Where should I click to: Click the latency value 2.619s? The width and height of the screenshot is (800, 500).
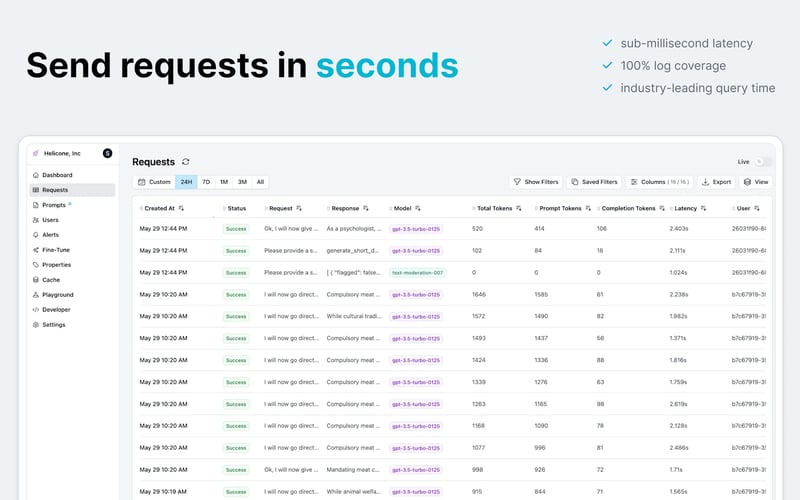(x=679, y=404)
